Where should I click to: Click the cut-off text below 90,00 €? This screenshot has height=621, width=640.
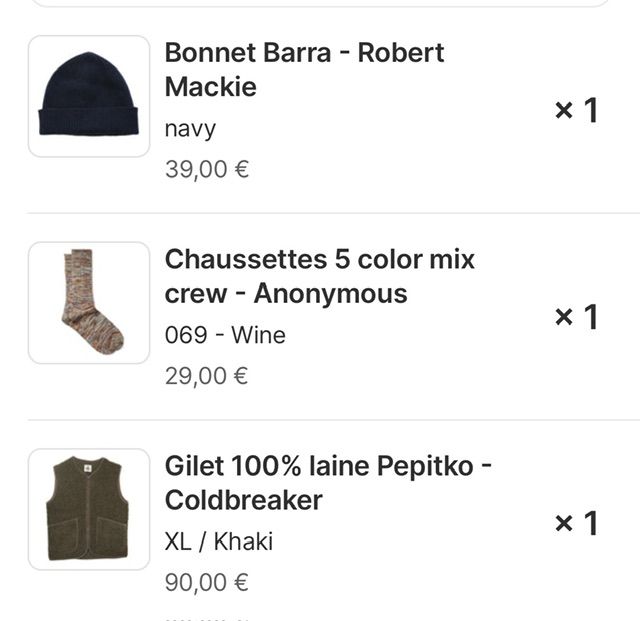click(x=207, y=619)
